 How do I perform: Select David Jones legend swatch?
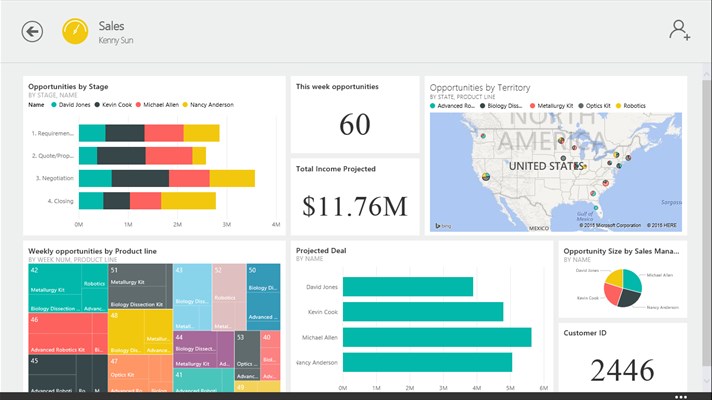pyautogui.click(x=54, y=105)
